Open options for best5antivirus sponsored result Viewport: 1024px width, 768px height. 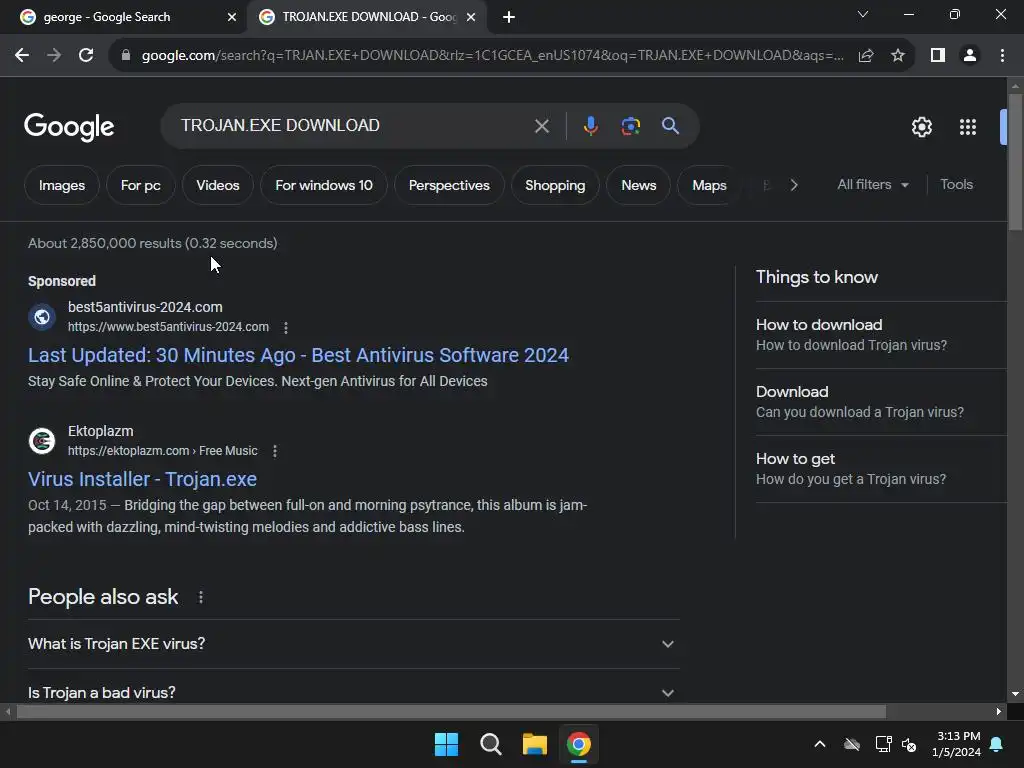pos(285,327)
